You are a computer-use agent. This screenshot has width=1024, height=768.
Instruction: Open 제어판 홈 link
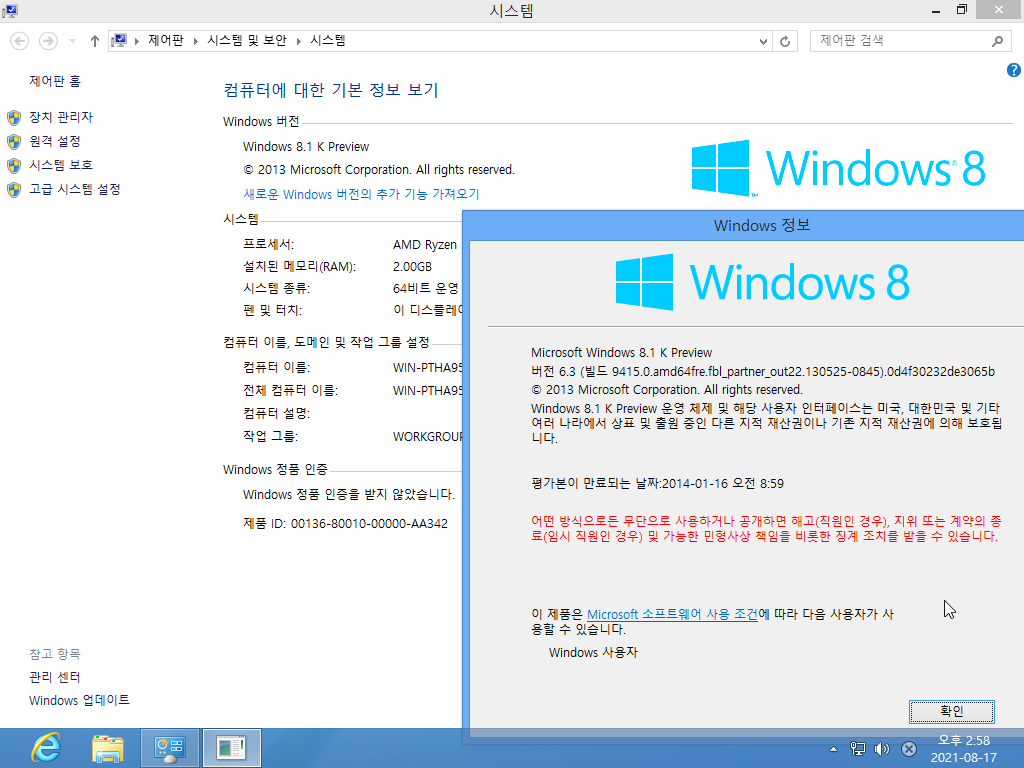coord(55,81)
